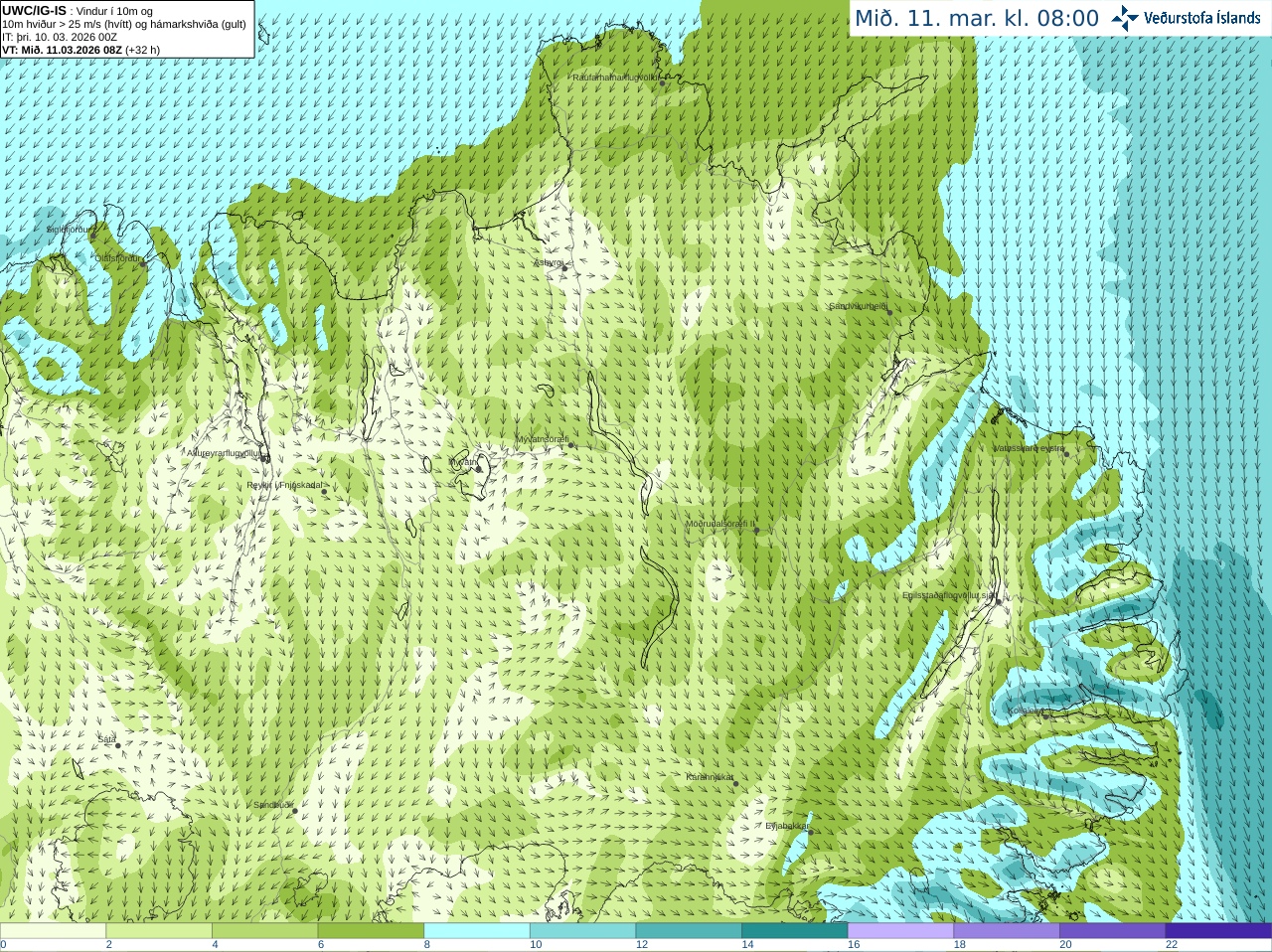Click the legend value '8'
The height and width of the screenshot is (952, 1272).
[427, 945]
